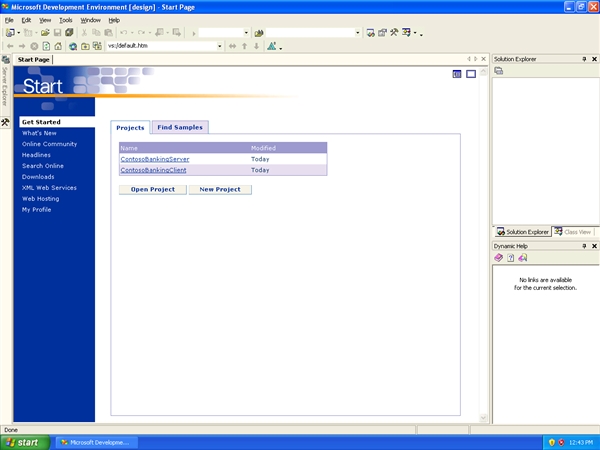Screen dimensions: 600x450
Task: Open Headlines in the sidebar
Action: pyautogui.click(x=36, y=155)
